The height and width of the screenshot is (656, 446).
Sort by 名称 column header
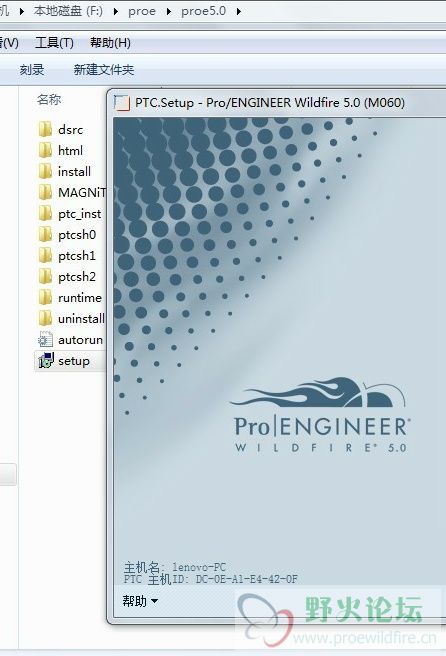pos(49,99)
